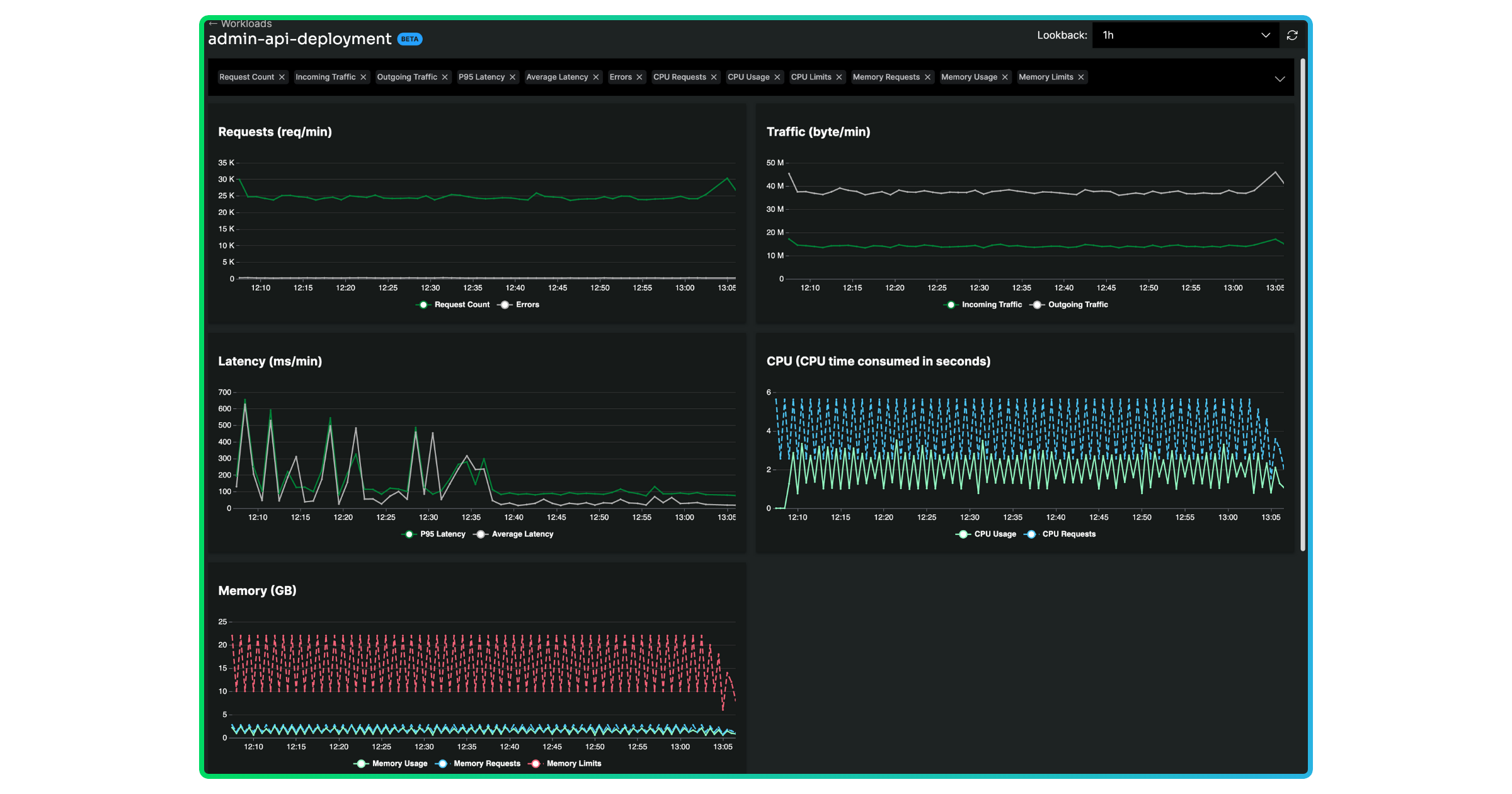1512x794 pixels.
Task: Expand the metrics selector chevron
Action: coord(1280,79)
